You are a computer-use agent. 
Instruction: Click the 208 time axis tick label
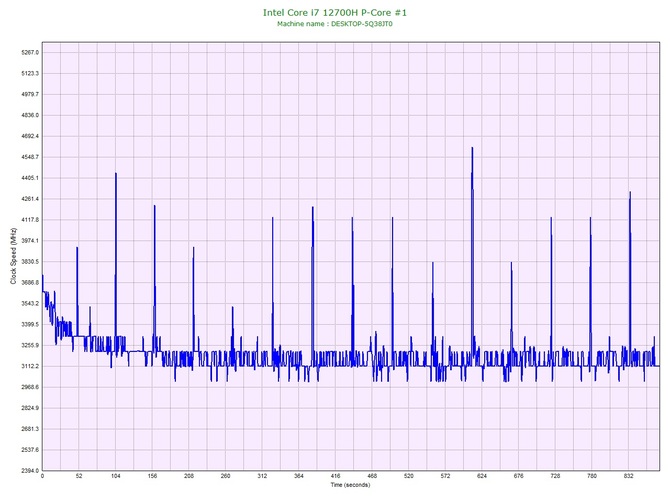(x=189, y=476)
